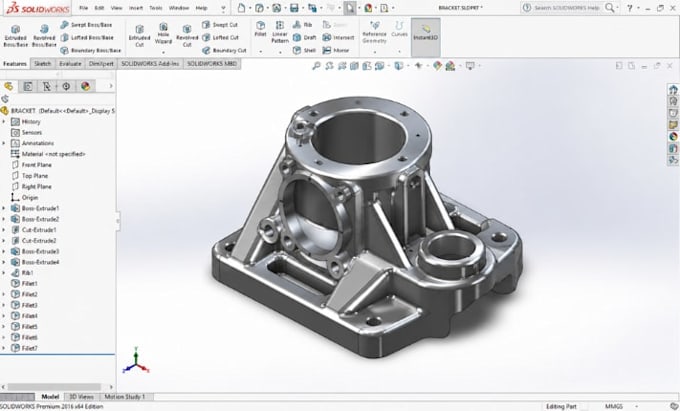The height and width of the screenshot is (411, 680).
Task: Switch to the Sketch tab
Action: [x=42, y=64]
